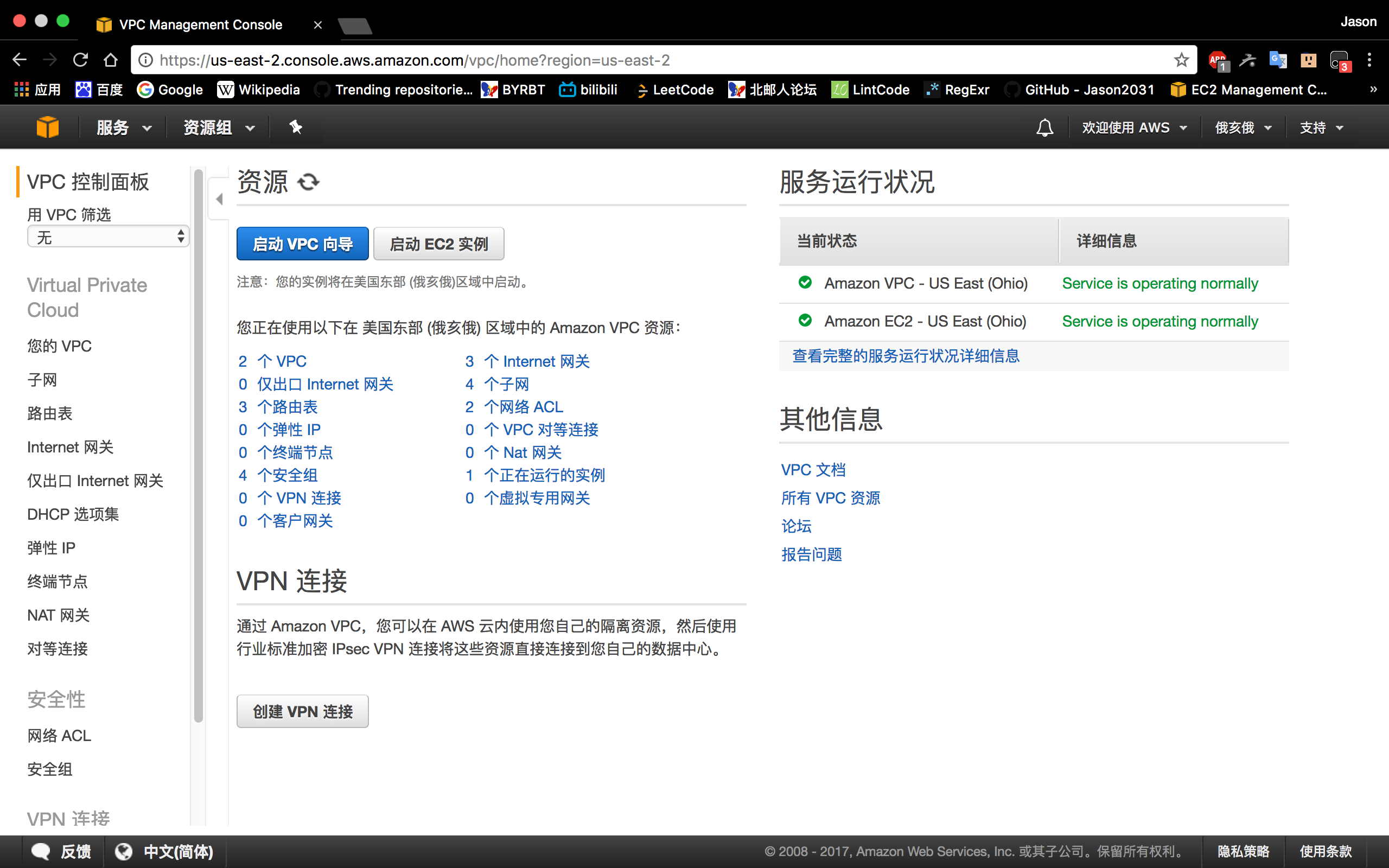1389x868 pixels.
Task: Show more bookmarks with the double chevron
Action: coord(1373,90)
